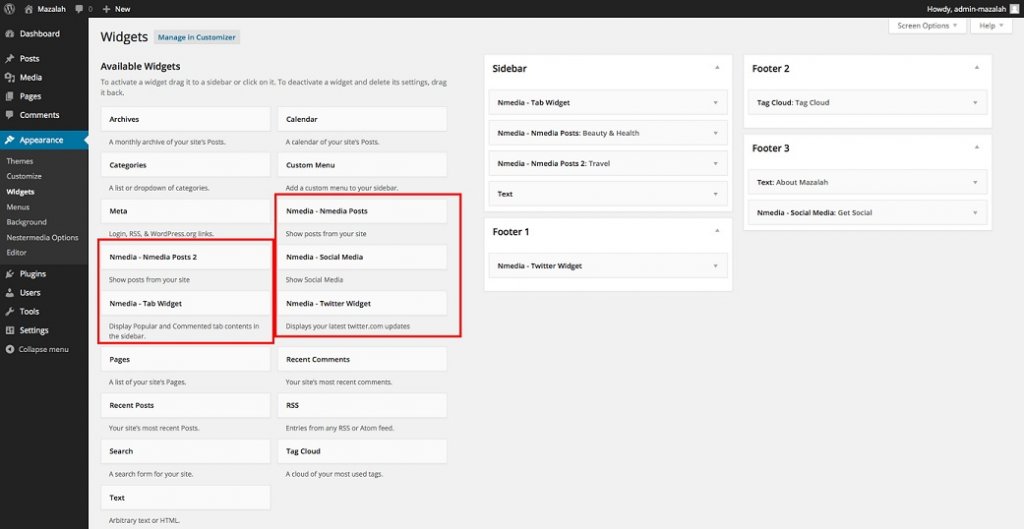Select the Nmedia - Nmedia Posts 2 available widget
Screen dimensions: 1024x529
(x=185, y=257)
